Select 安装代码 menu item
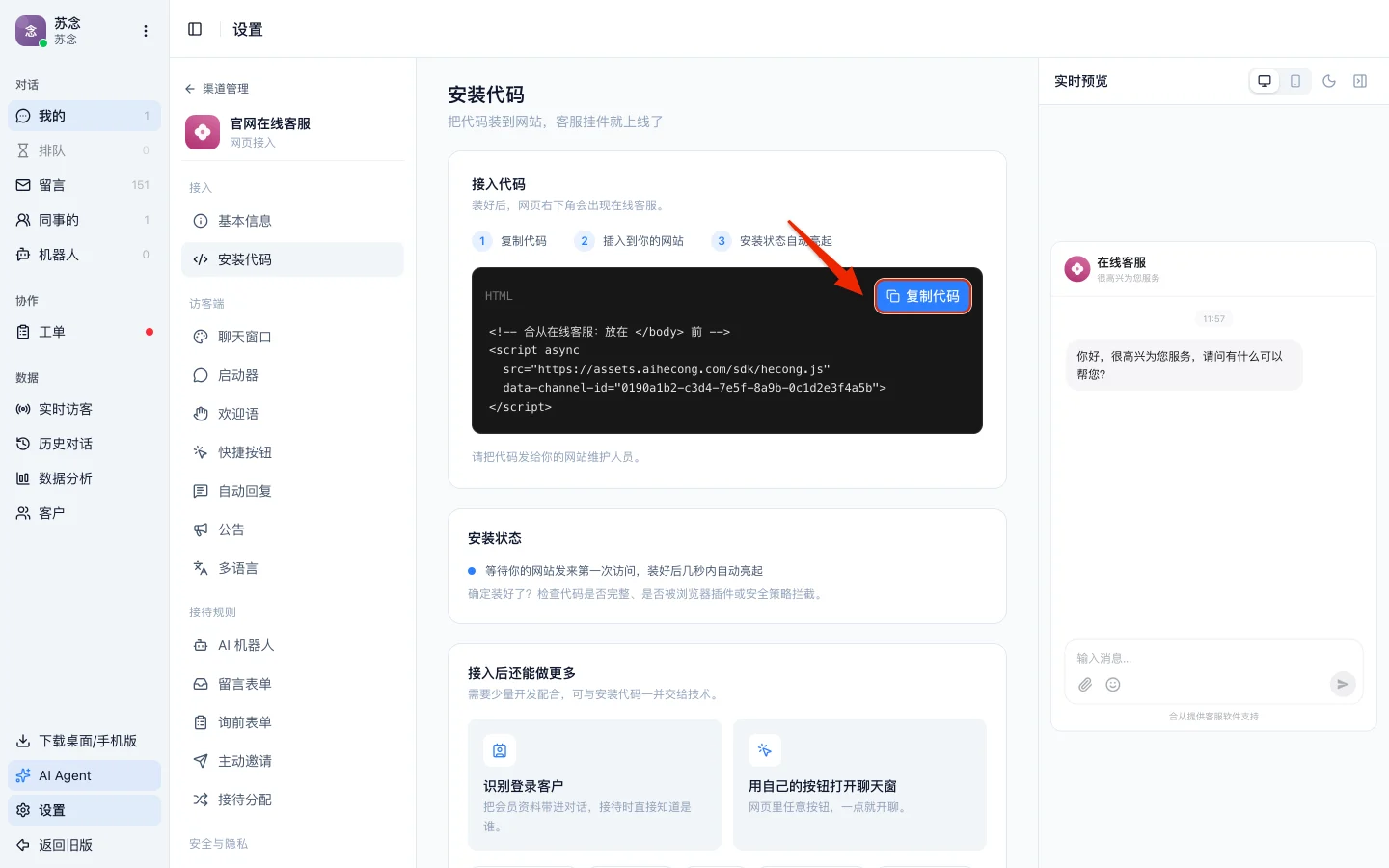Viewport: 1389px width, 868px height. [x=292, y=259]
